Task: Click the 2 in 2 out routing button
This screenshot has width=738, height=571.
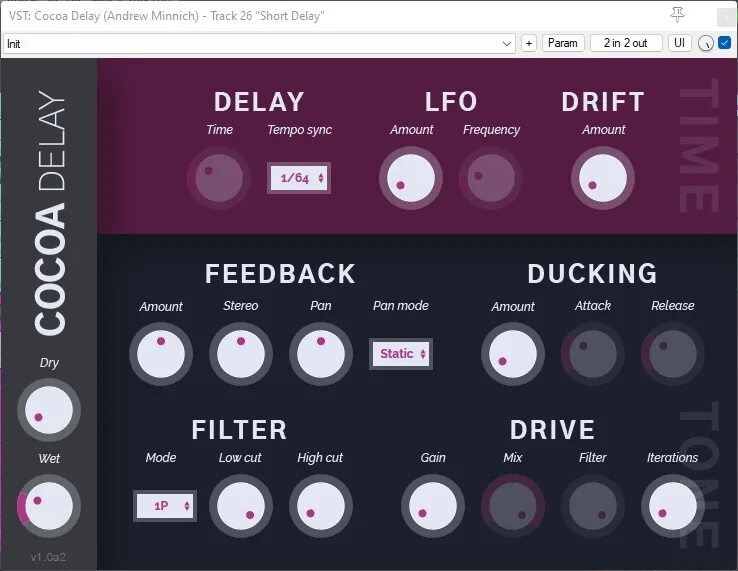Action: click(626, 43)
